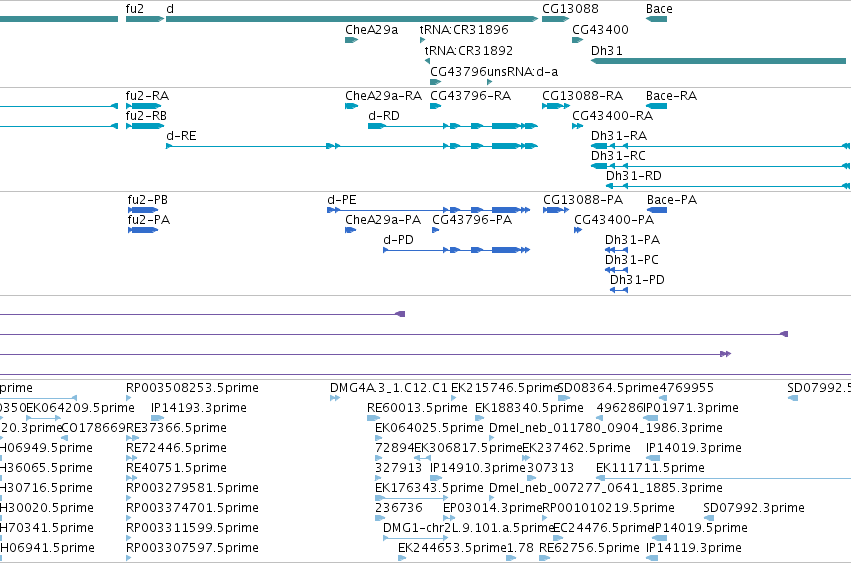851x563 pixels.
Task: Select the SD07992.3prime EST label
Action: click(x=754, y=508)
